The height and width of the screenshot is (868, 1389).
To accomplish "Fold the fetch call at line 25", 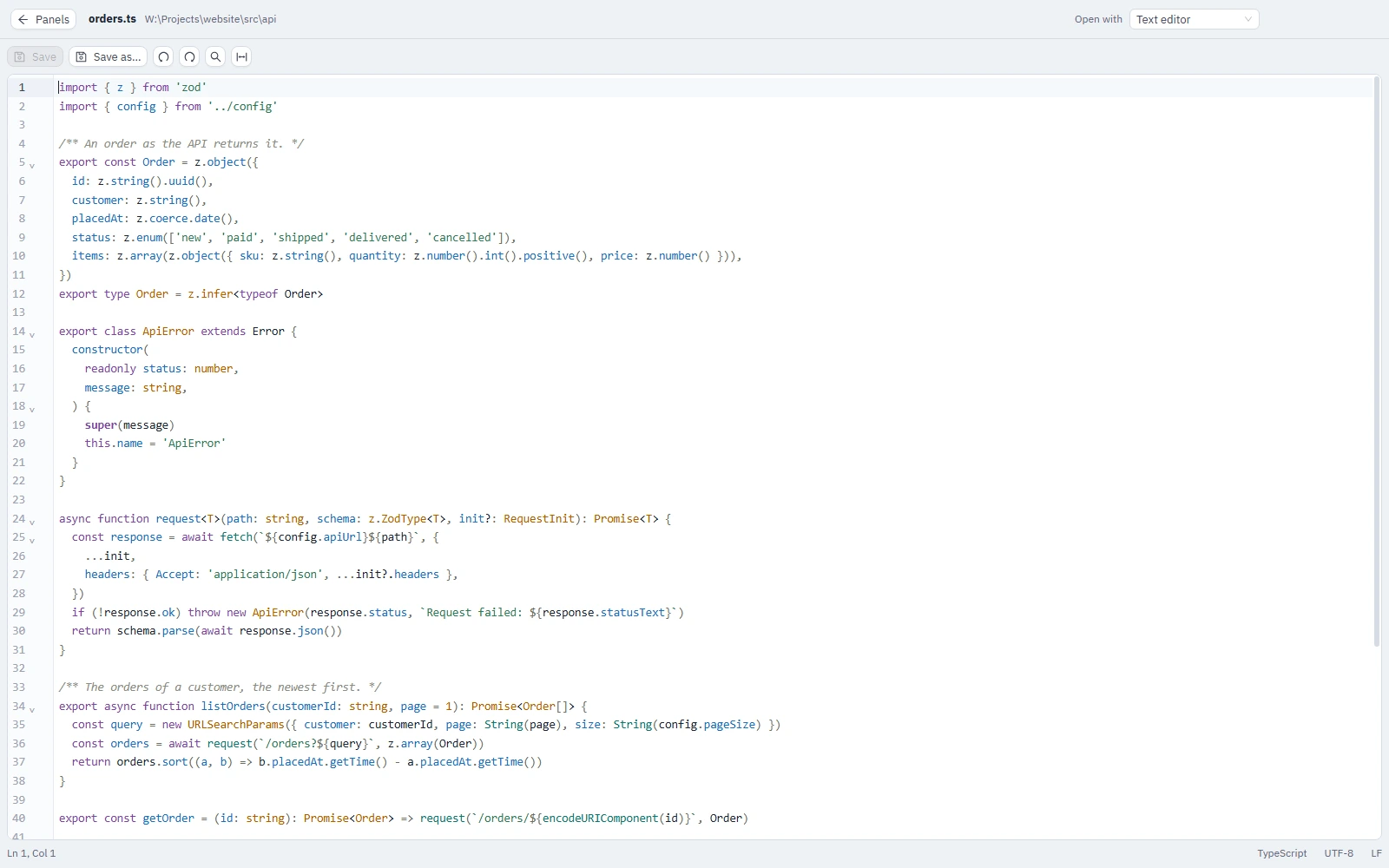I will coord(32,540).
